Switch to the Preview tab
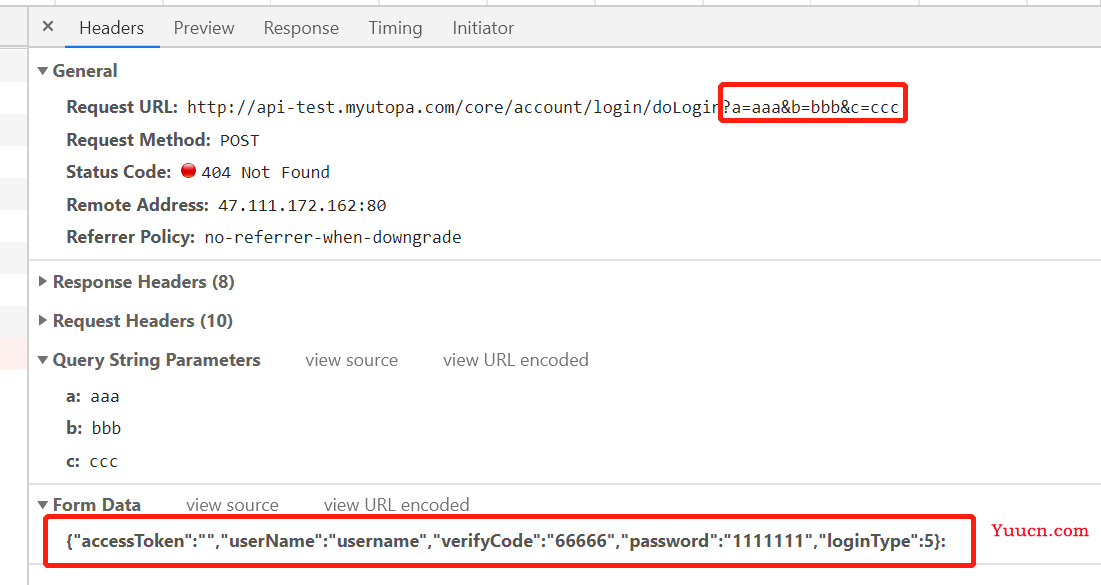 tap(204, 28)
